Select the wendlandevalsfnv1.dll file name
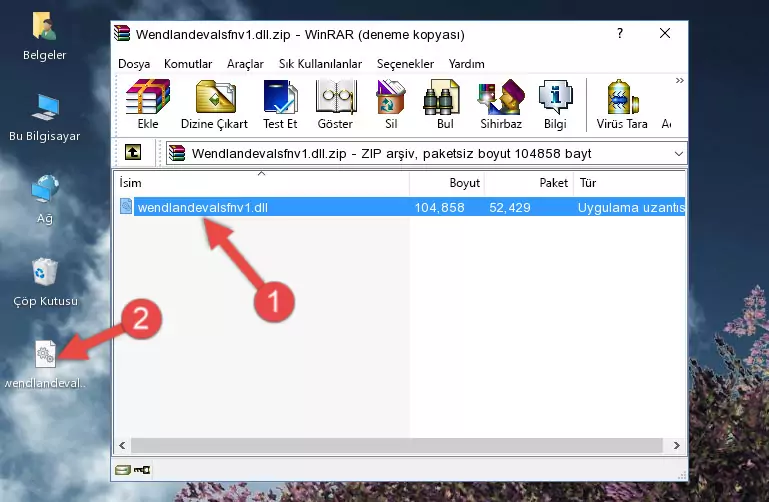 point(203,207)
